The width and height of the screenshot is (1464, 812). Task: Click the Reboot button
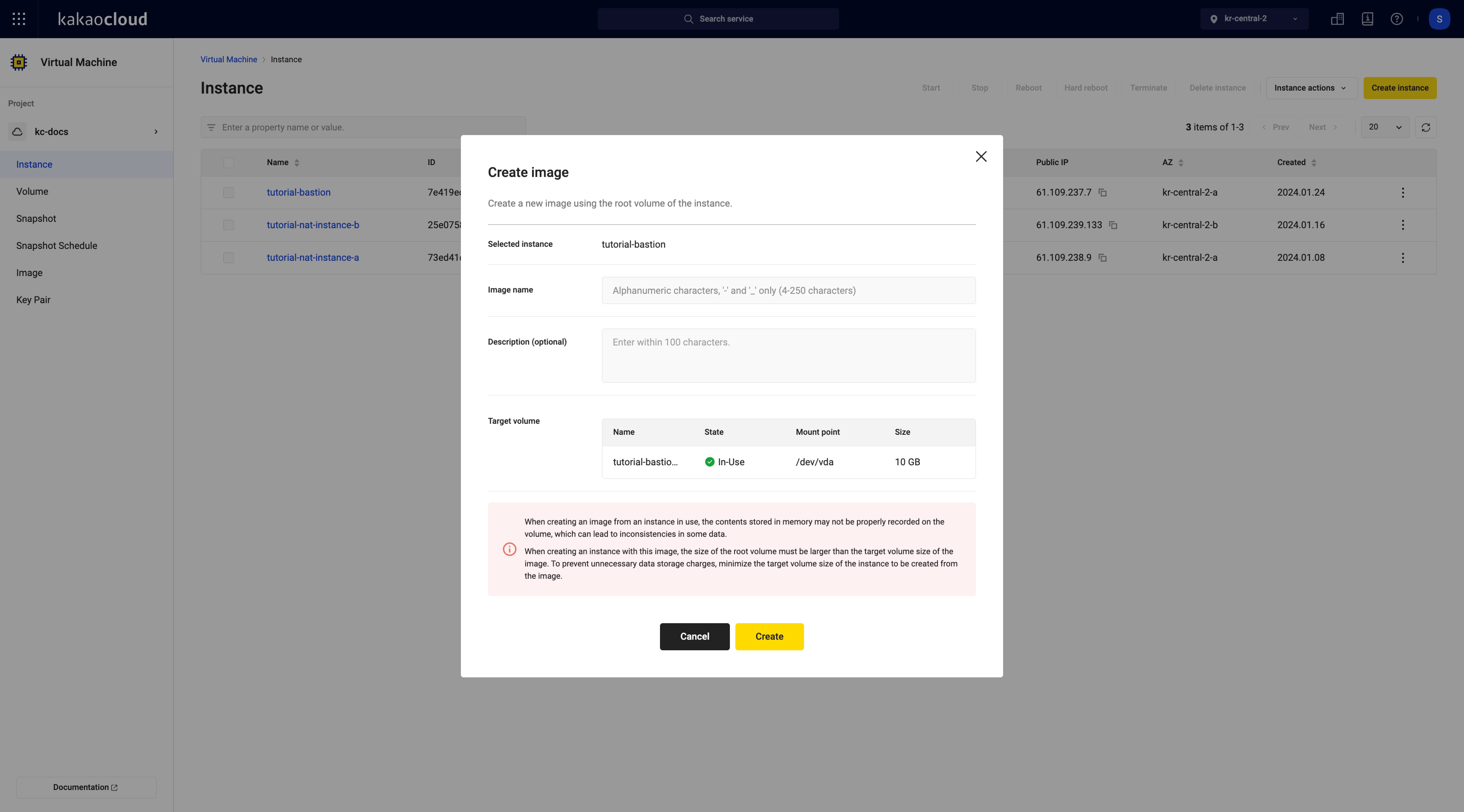click(1029, 88)
